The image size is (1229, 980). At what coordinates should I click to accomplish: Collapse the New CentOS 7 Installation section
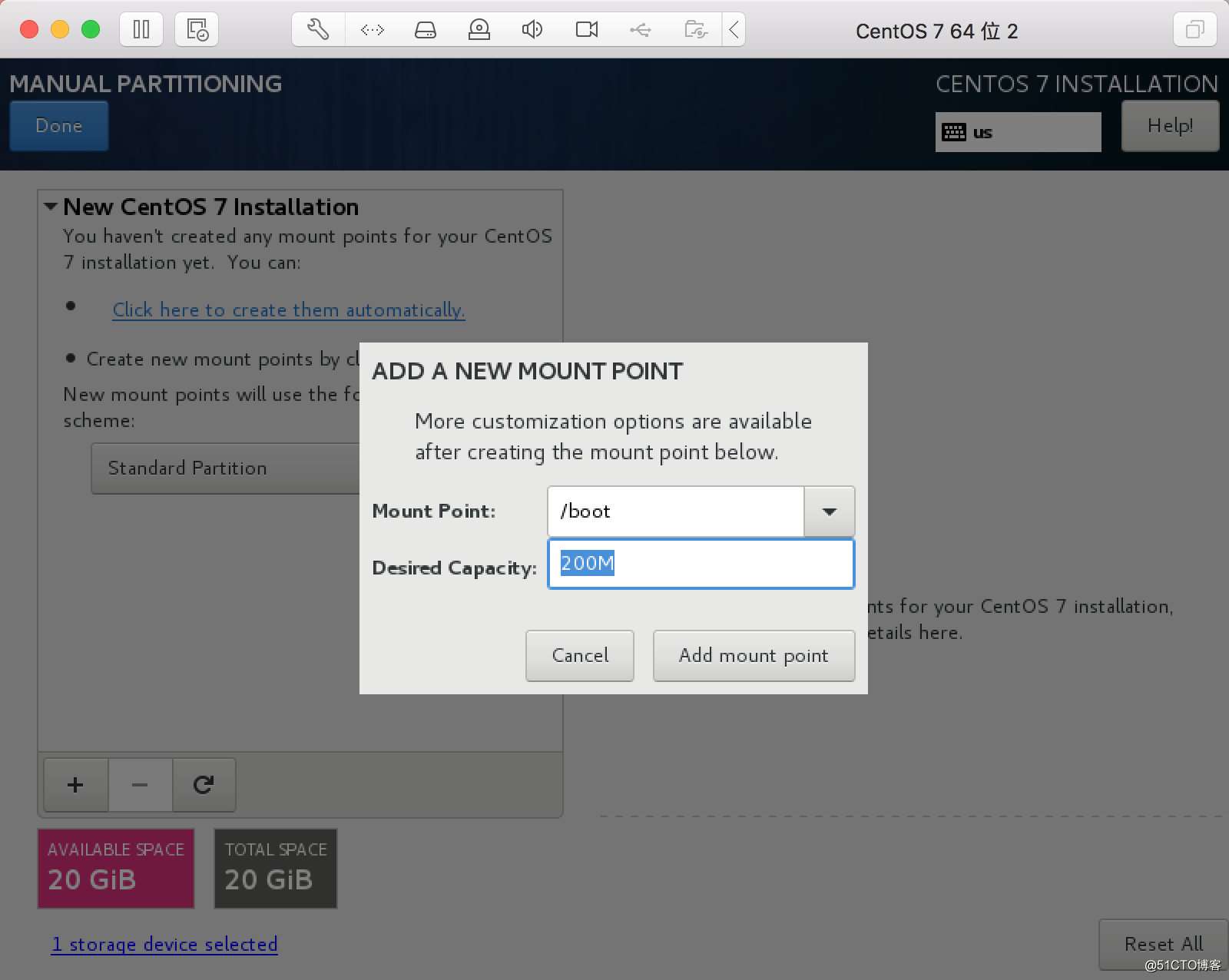click(51, 207)
